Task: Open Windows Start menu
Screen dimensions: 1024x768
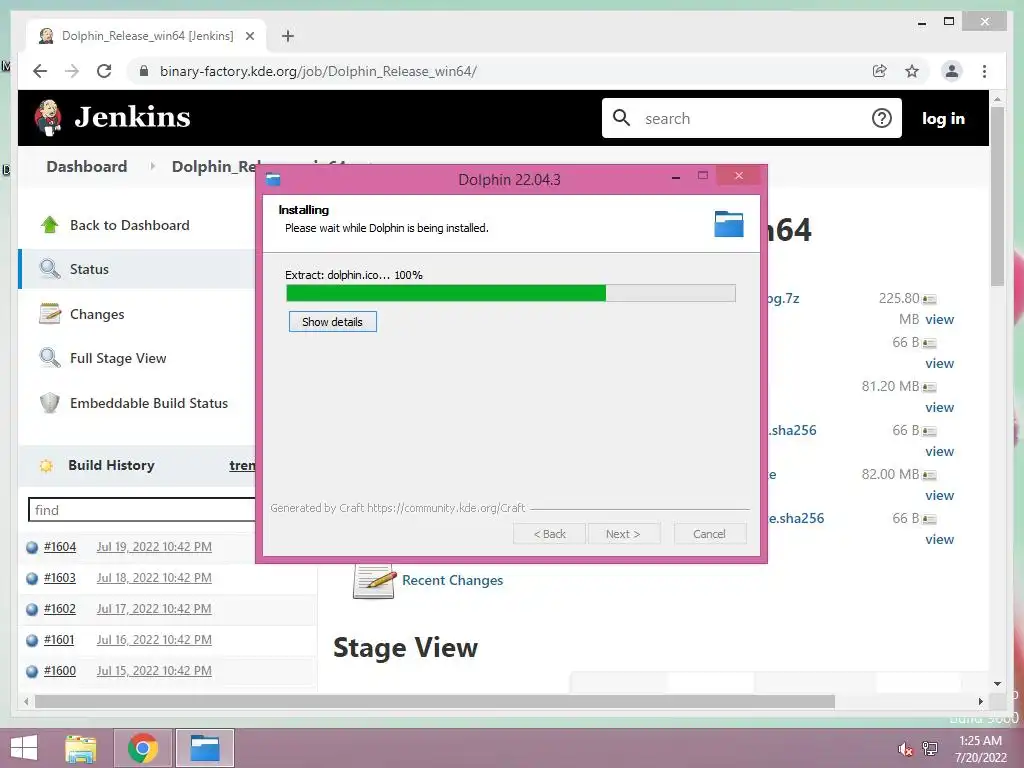Action: coord(24,748)
